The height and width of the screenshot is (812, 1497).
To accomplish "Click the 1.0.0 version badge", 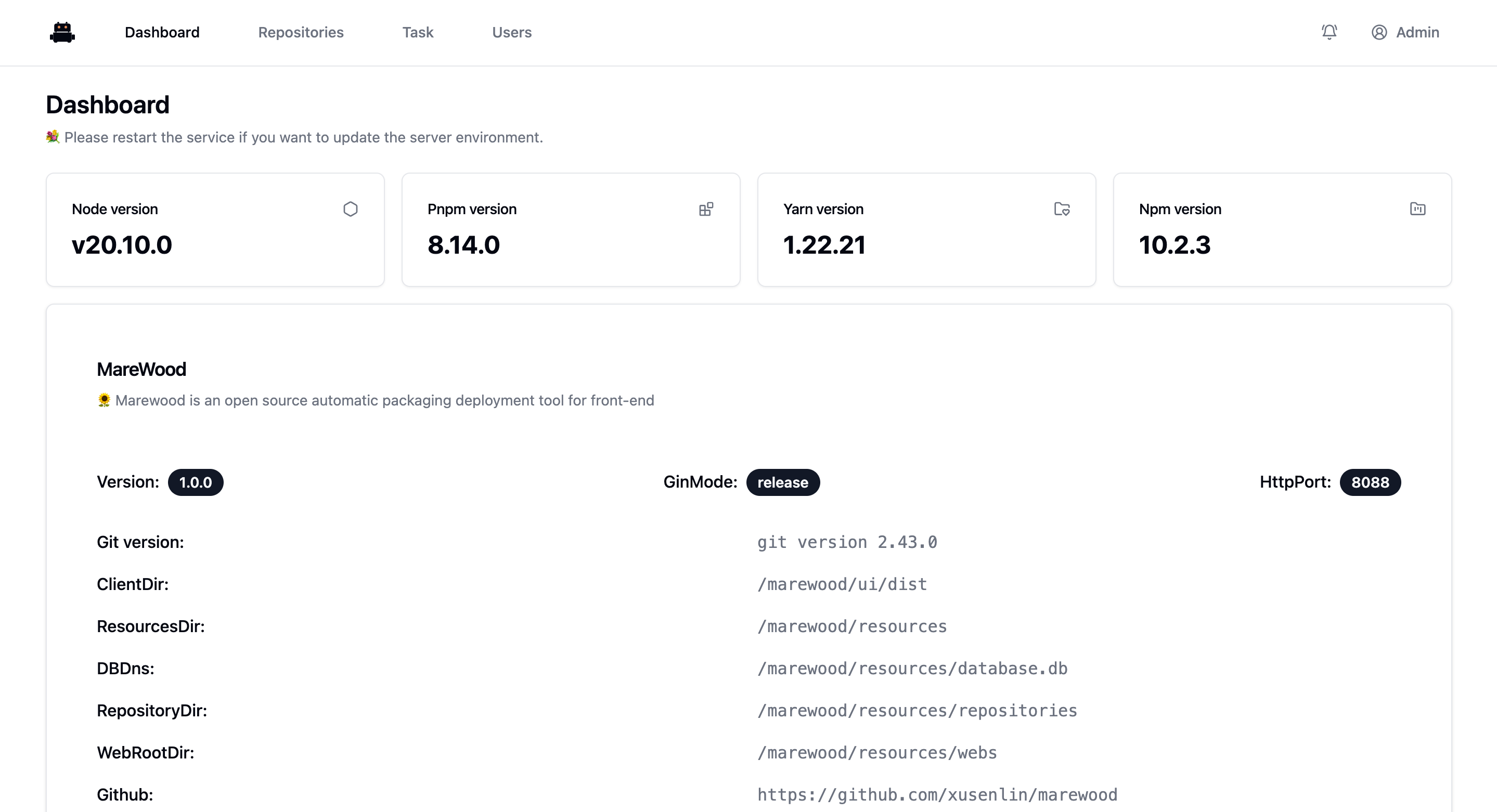I will click(195, 482).
